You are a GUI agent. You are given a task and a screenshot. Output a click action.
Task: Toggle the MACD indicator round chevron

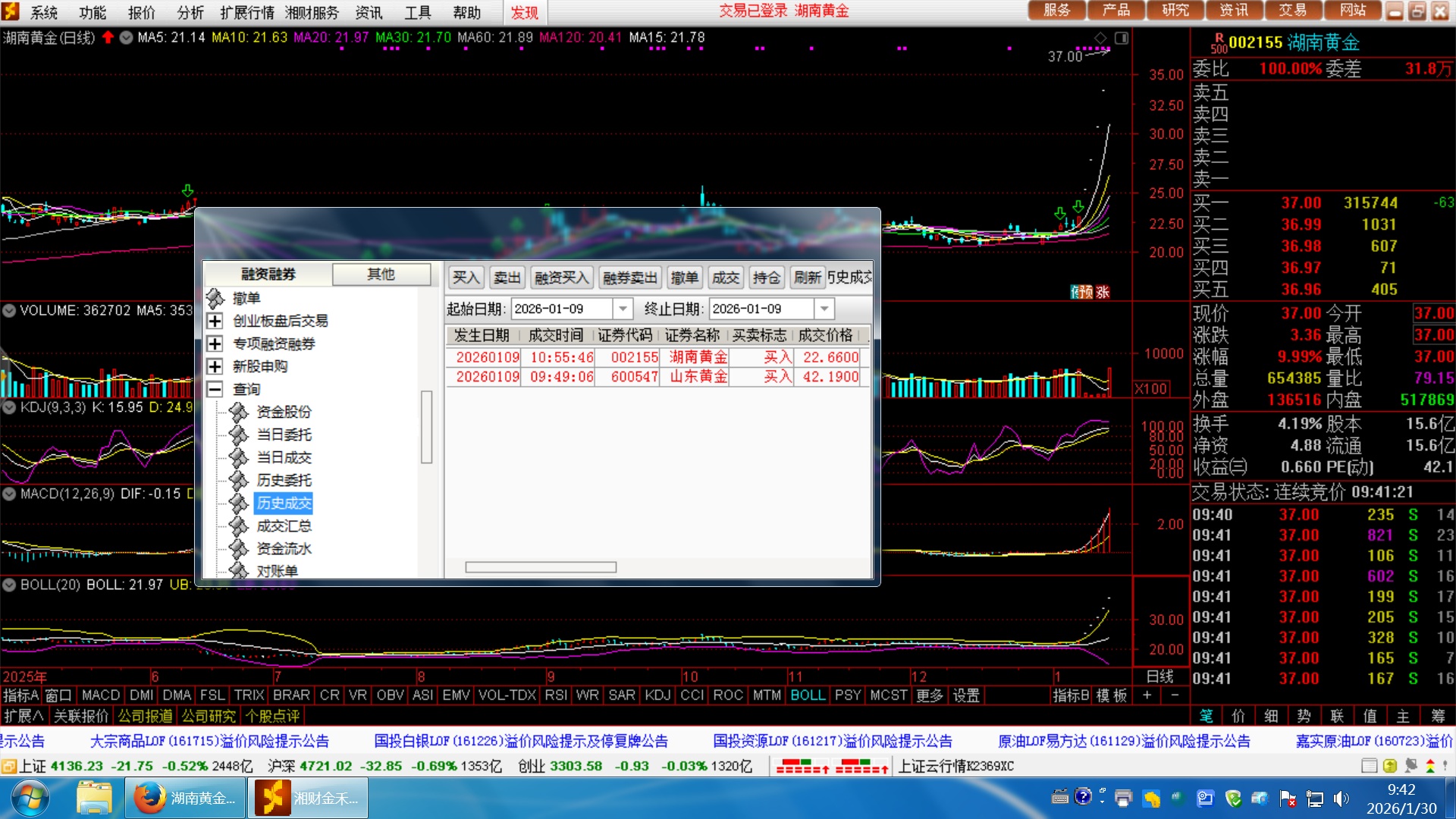coord(9,494)
